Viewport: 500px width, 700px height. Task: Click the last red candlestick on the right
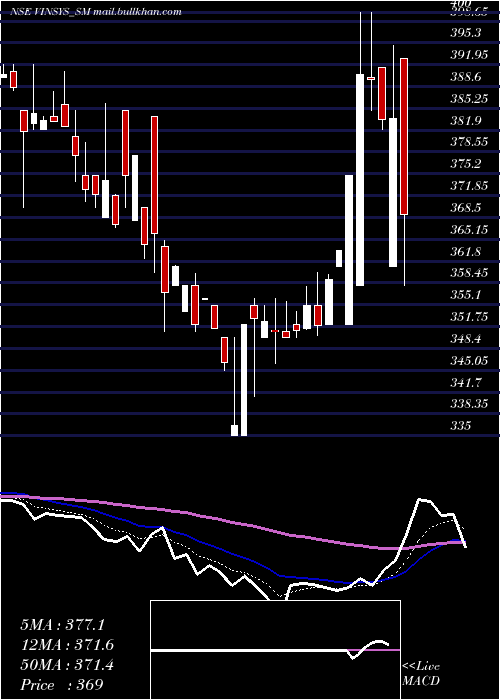[404, 136]
